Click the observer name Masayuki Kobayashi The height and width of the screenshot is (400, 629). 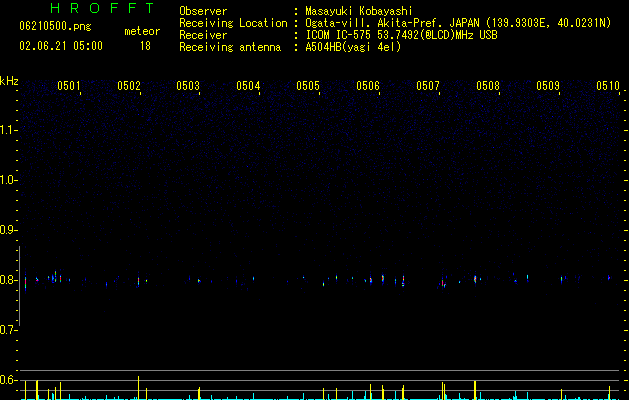click(359, 11)
